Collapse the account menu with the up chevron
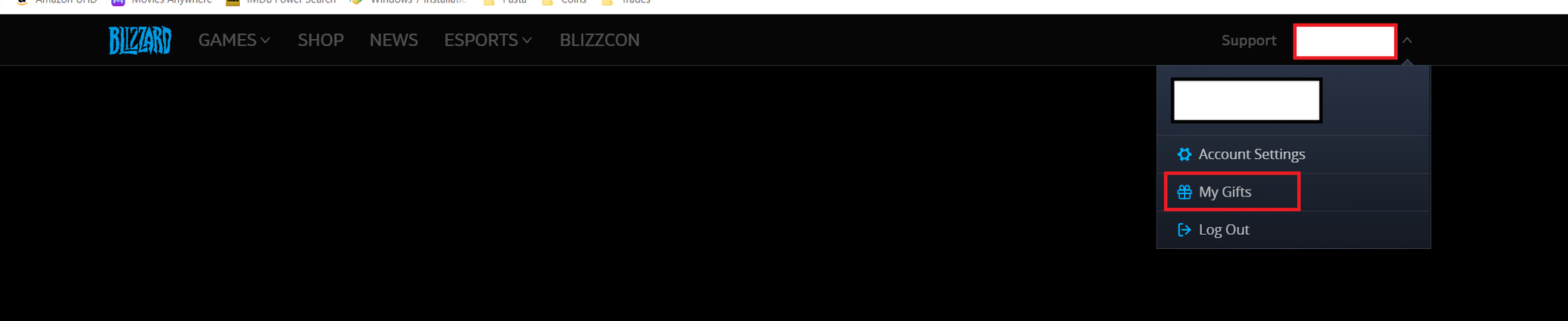 [1407, 40]
